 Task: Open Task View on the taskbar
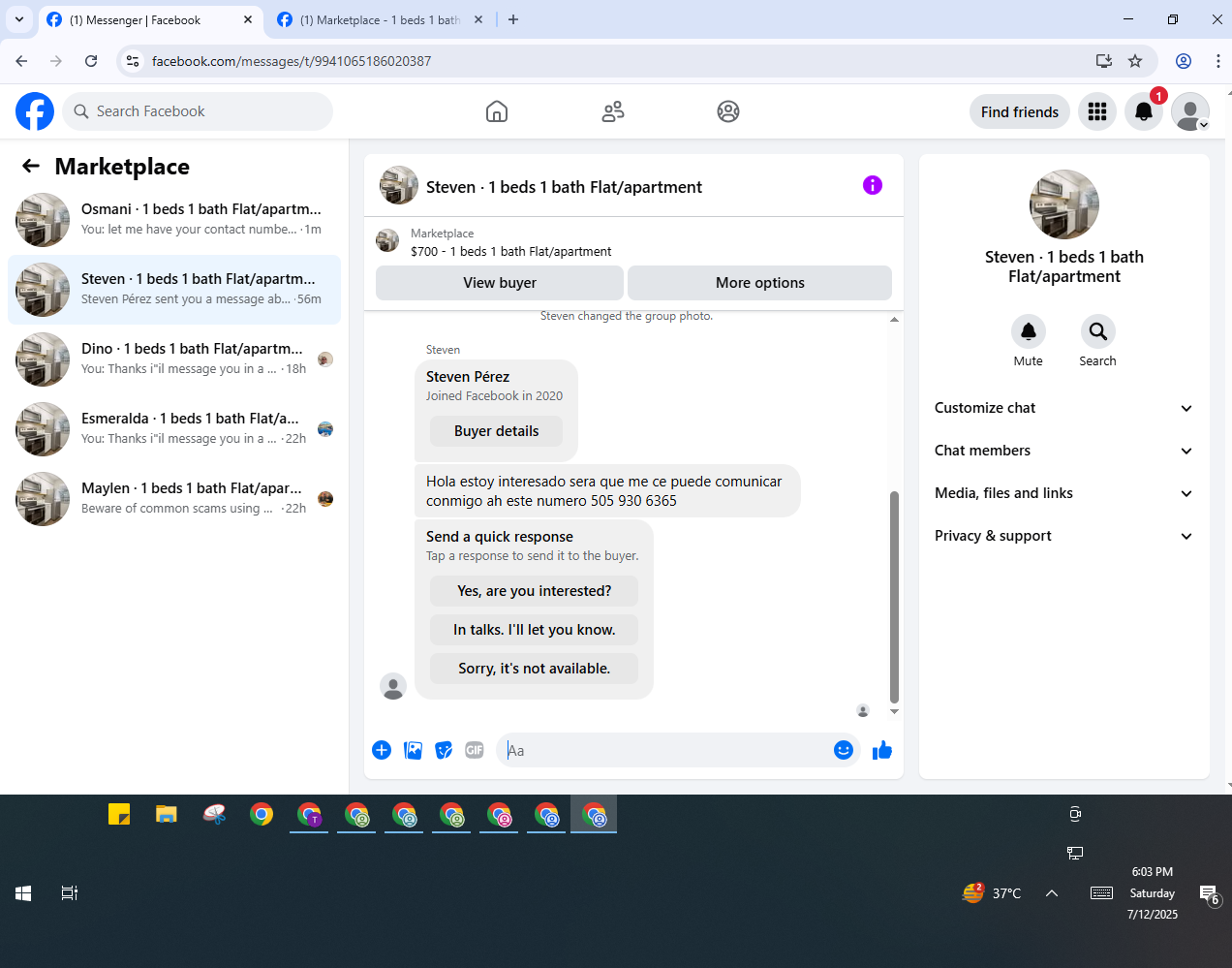(x=70, y=893)
